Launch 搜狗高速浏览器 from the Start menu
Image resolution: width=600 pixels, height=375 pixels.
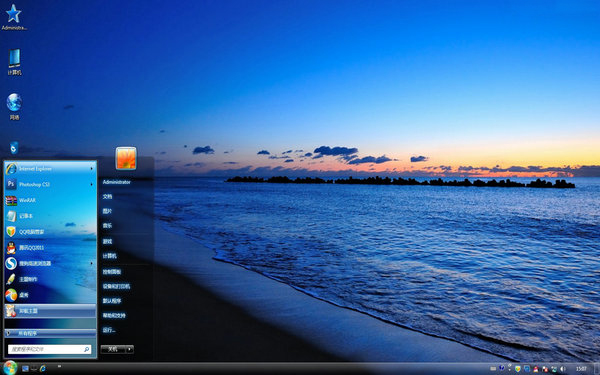(x=50, y=263)
